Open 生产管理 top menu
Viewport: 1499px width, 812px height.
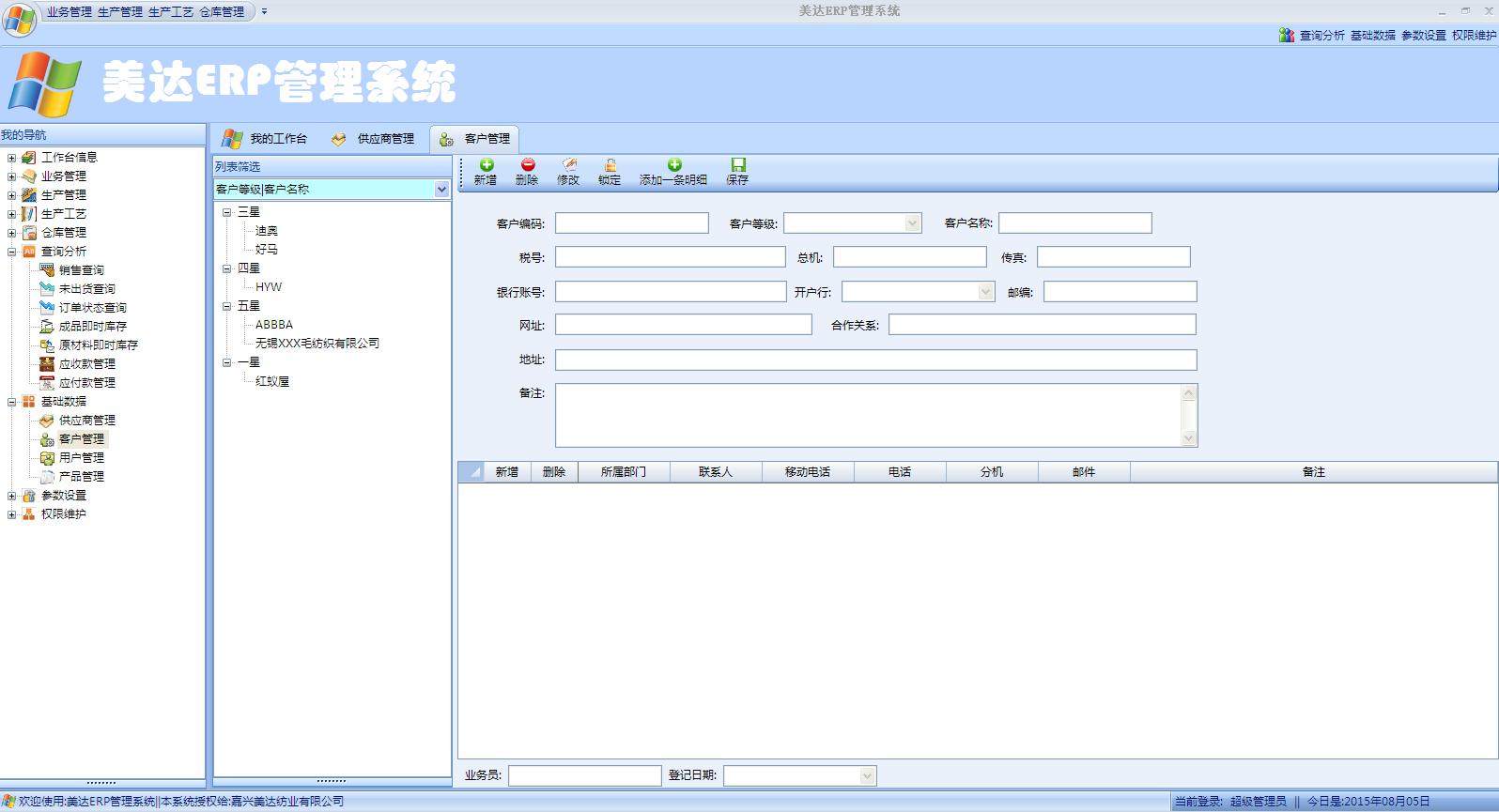pos(120,12)
